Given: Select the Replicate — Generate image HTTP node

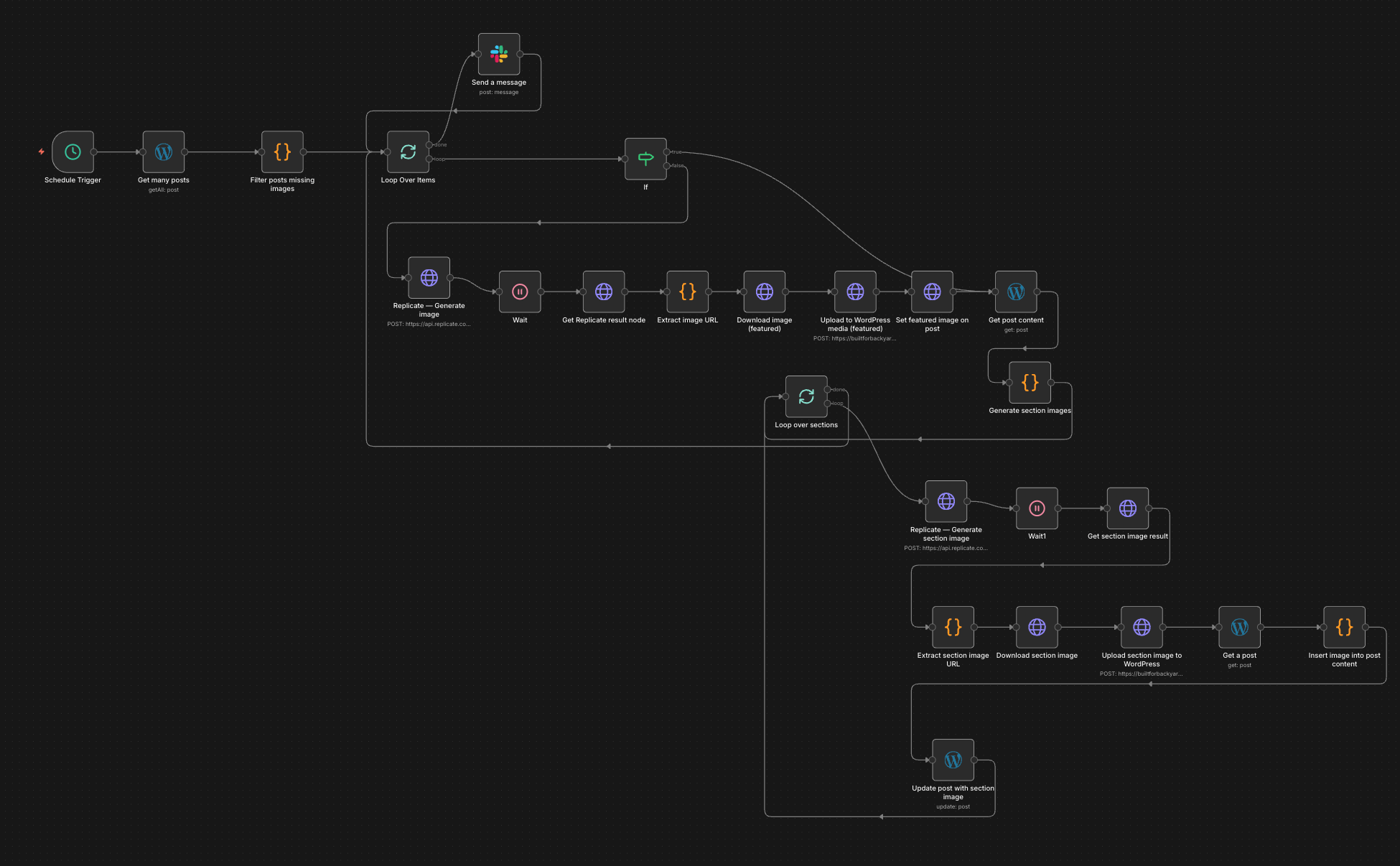Looking at the screenshot, I should click(429, 277).
